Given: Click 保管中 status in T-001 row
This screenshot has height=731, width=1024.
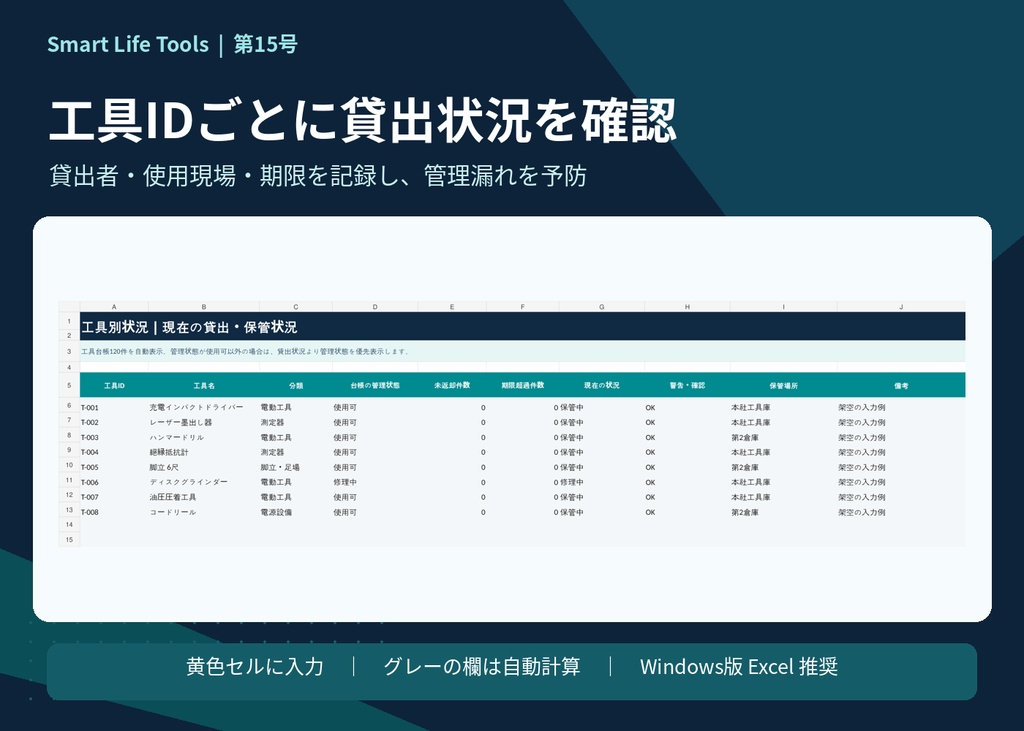Looking at the screenshot, I should pos(601,408).
